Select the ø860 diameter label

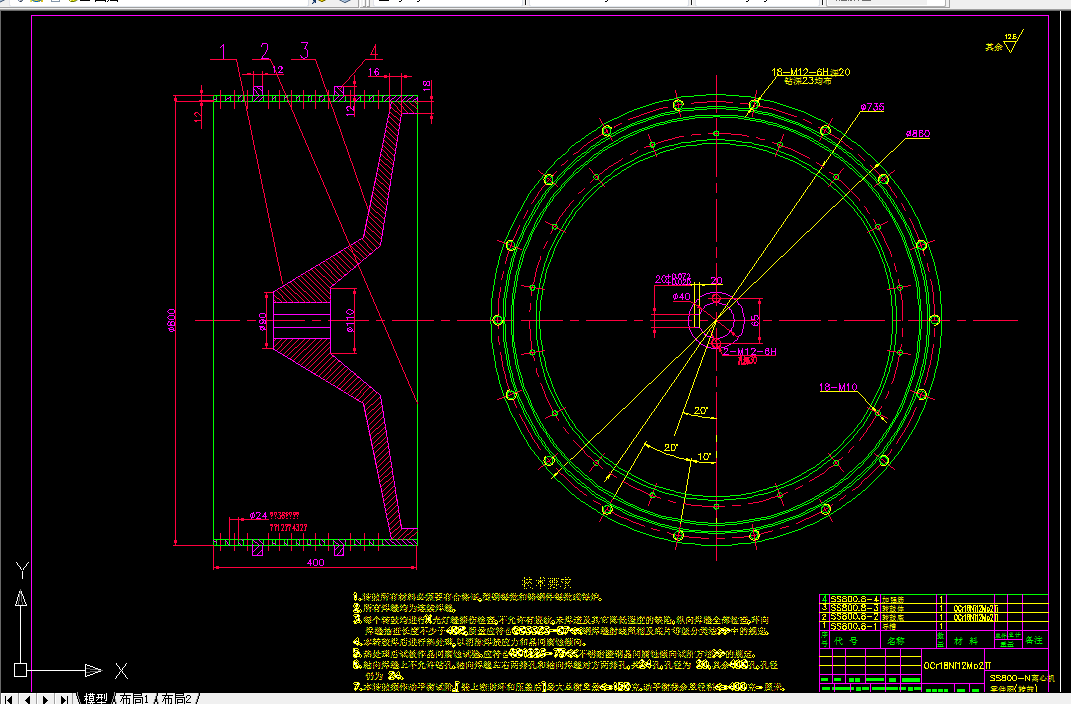tap(917, 134)
